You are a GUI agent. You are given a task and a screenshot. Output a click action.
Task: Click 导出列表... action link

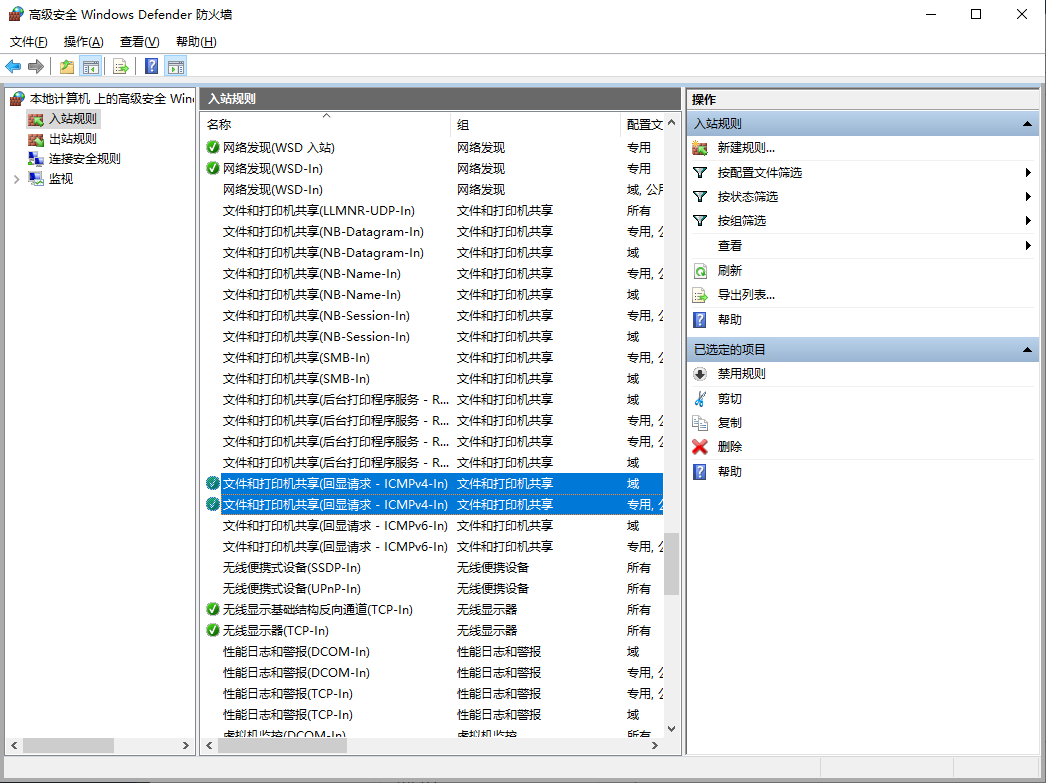point(746,295)
